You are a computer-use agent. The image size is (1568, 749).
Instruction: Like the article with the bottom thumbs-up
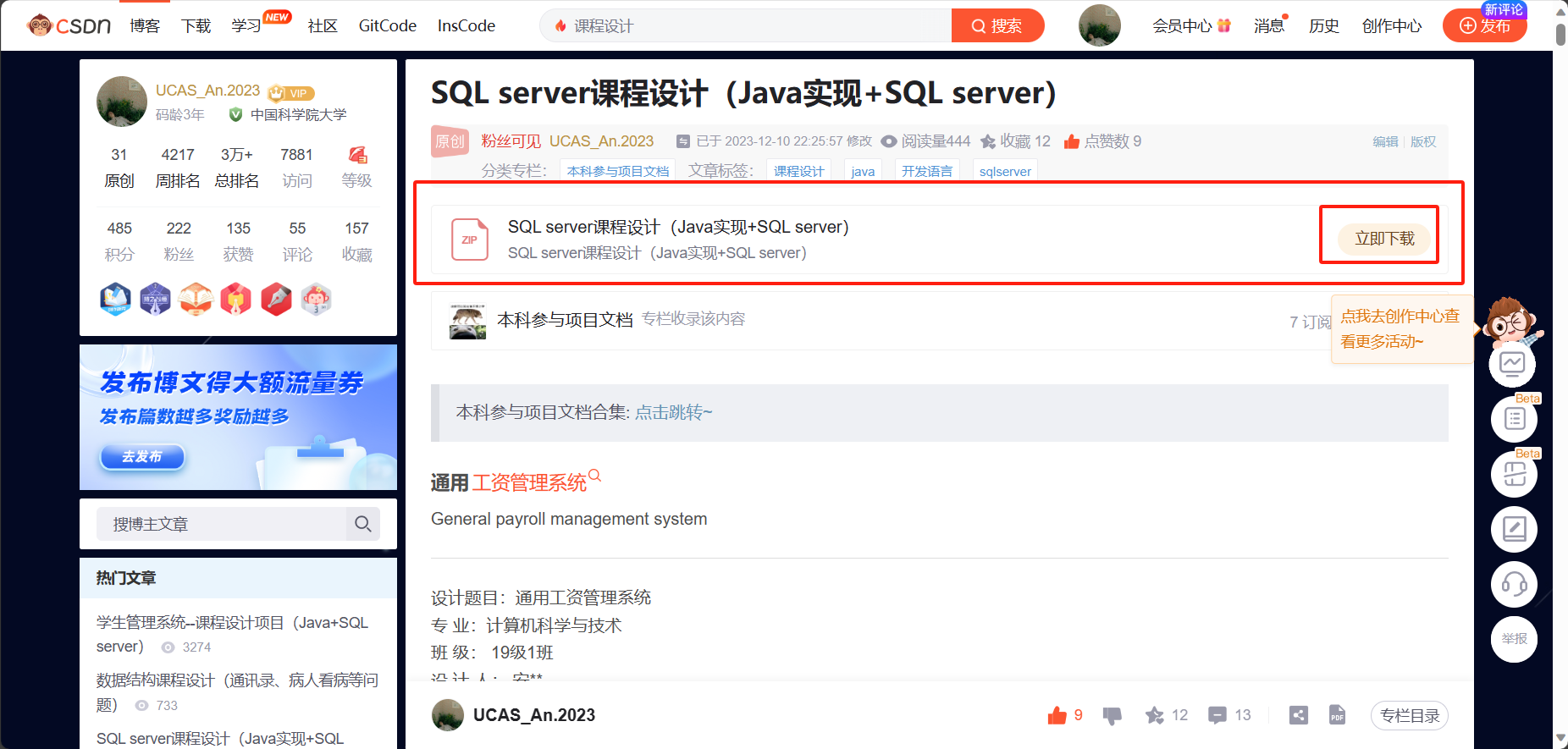[1057, 715]
